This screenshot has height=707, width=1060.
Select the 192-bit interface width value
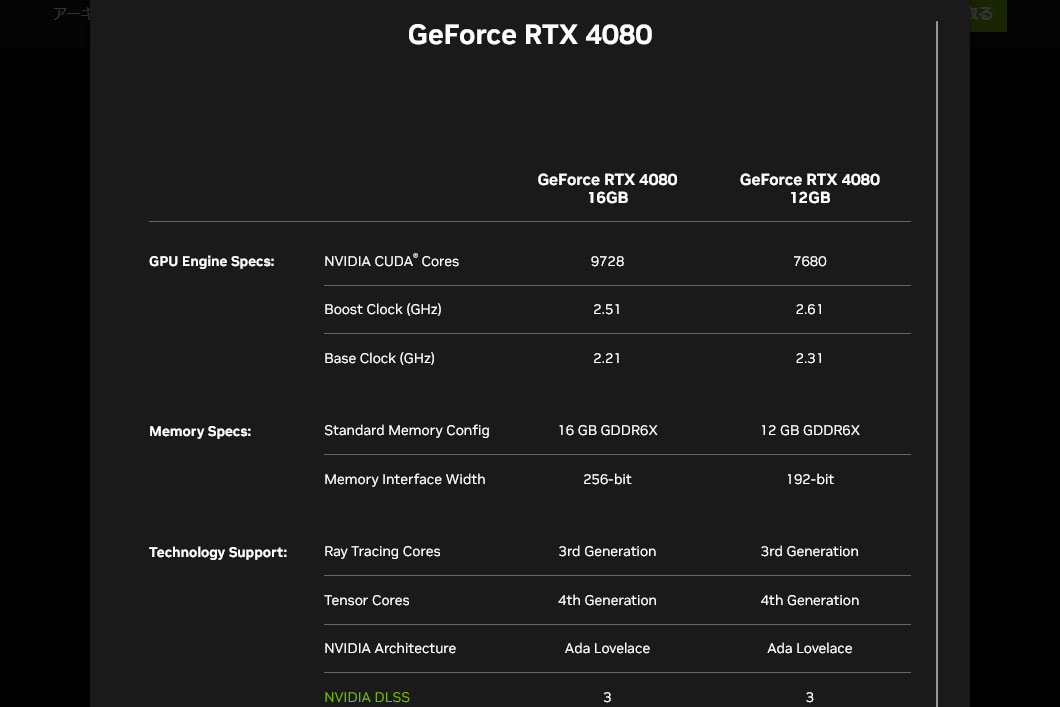pos(809,479)
